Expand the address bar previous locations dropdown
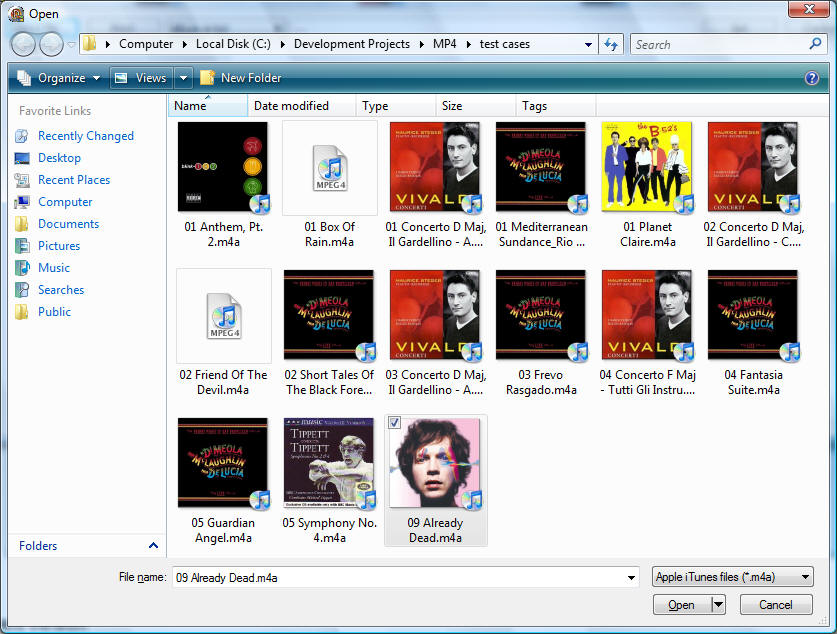Image resolution: width=837 pixels, height=634 pixels. 588,44
